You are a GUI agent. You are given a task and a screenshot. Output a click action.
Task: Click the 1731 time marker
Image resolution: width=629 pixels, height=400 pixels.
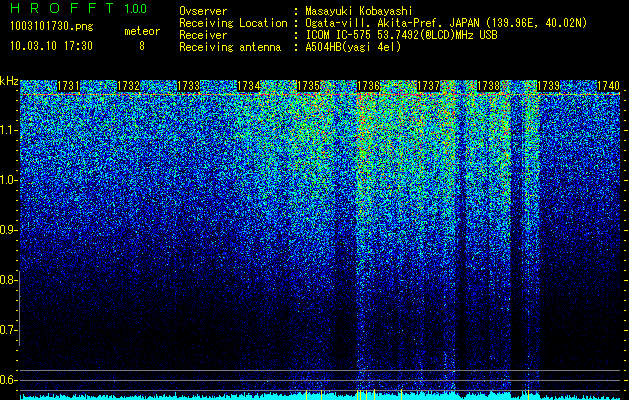(x=68, y=86)
